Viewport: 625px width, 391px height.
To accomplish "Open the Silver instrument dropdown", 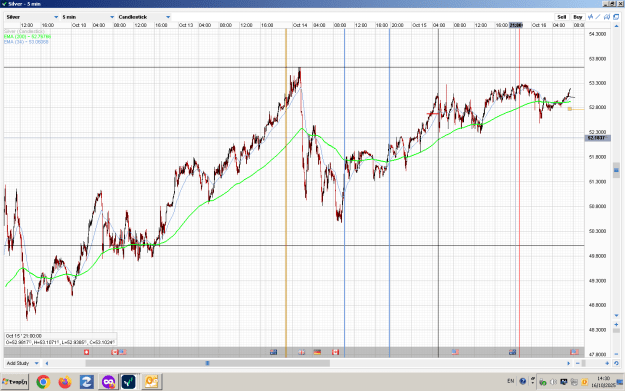I will coord(32,17).
